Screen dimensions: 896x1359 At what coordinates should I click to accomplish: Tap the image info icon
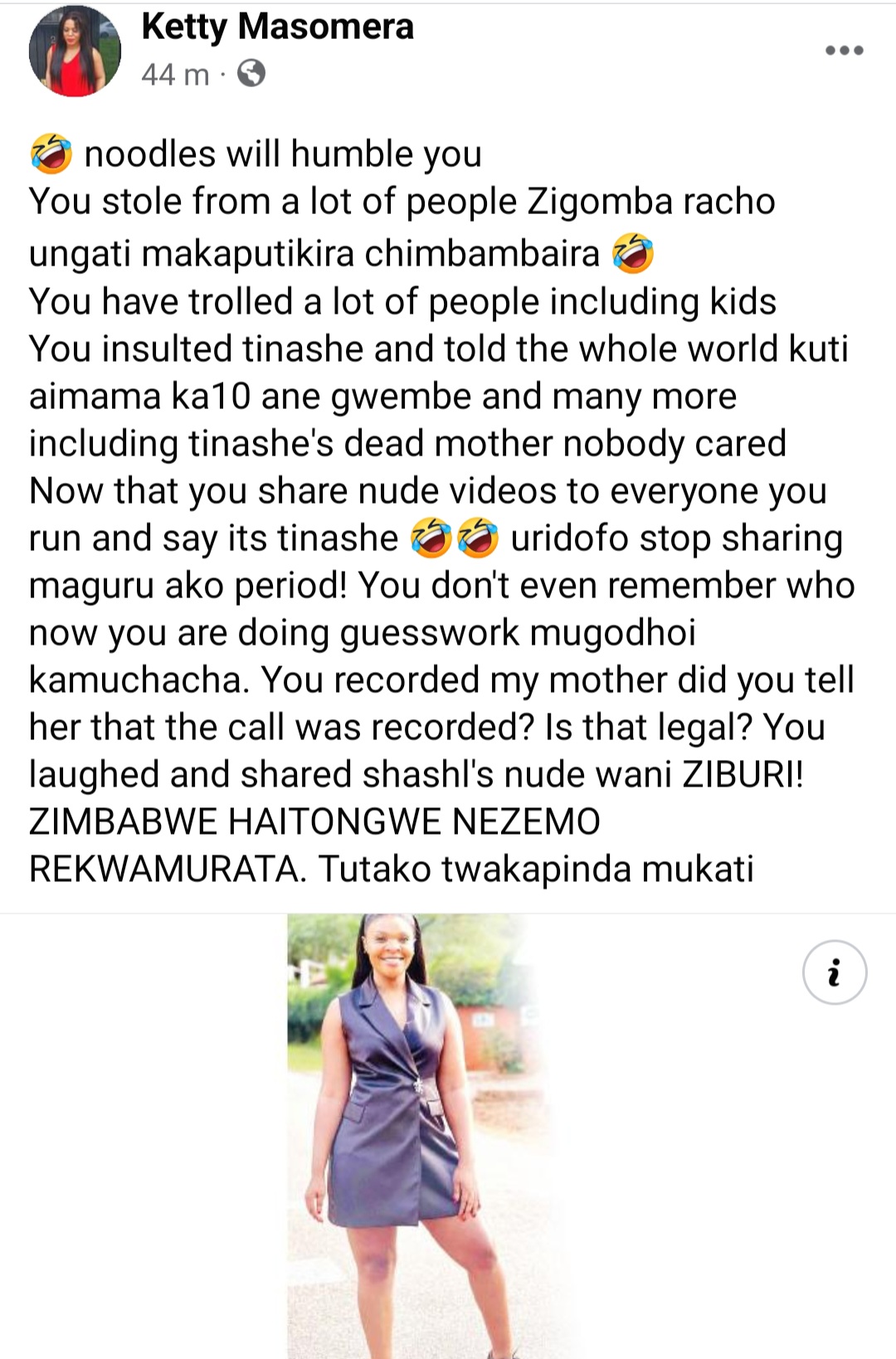click(835, 972)
